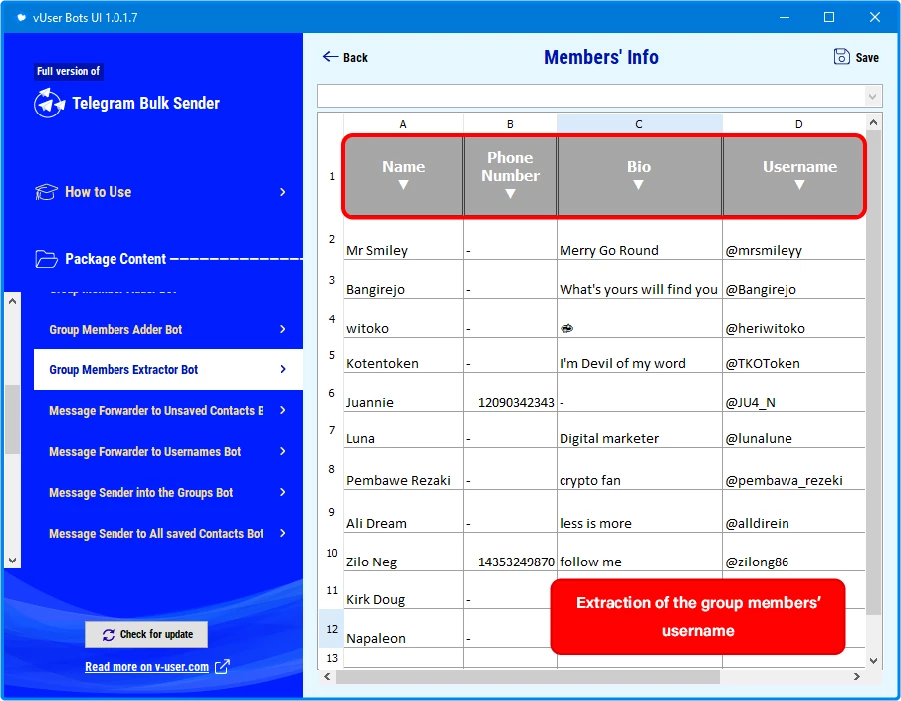Image resolution: width=901 pixels, height=701 pixels.
Task: Select the phone cell 14353249870
Action: pyautogui.click(x=510, y=552)
